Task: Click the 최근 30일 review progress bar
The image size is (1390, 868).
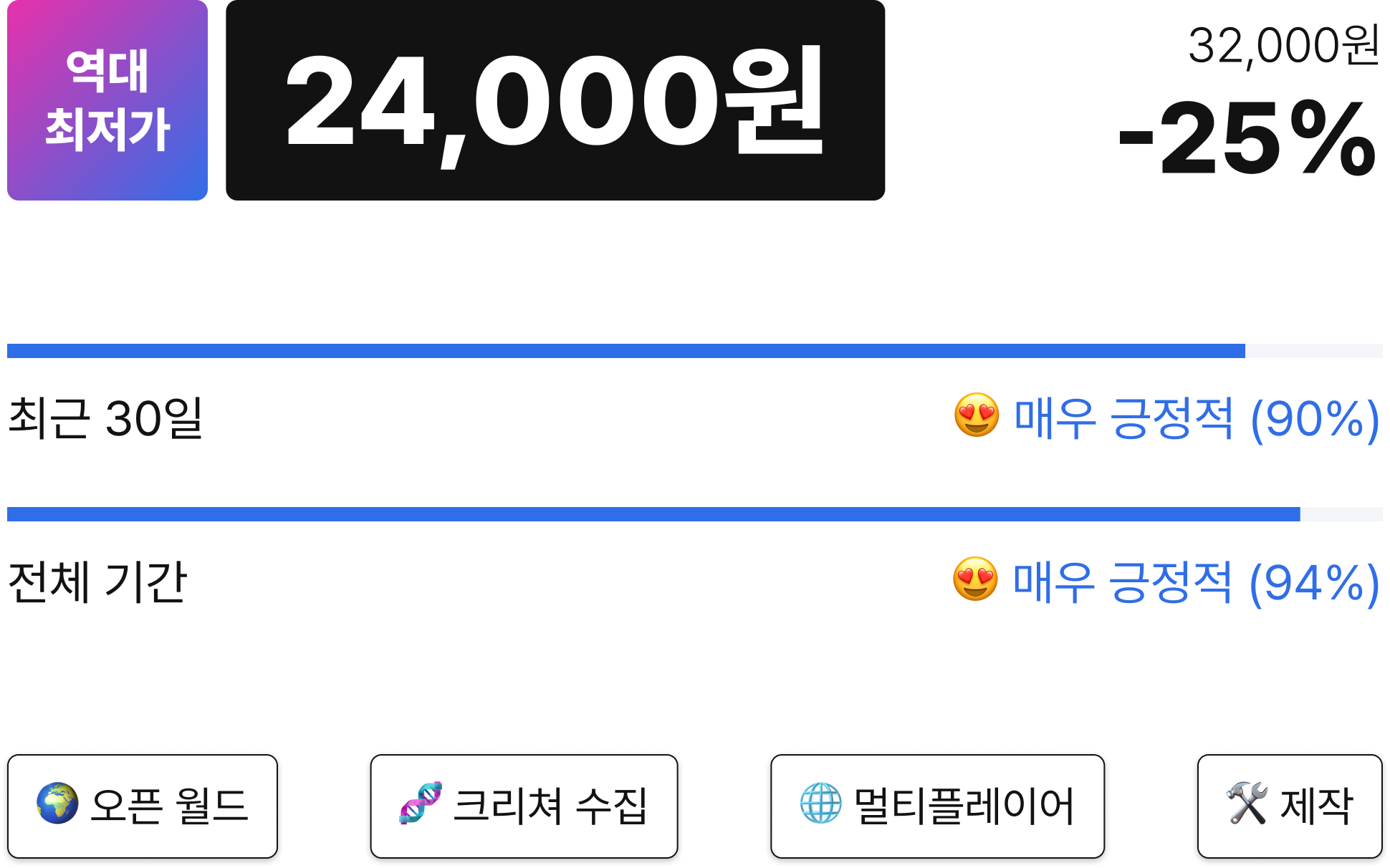Action: (x=695, y=351)
